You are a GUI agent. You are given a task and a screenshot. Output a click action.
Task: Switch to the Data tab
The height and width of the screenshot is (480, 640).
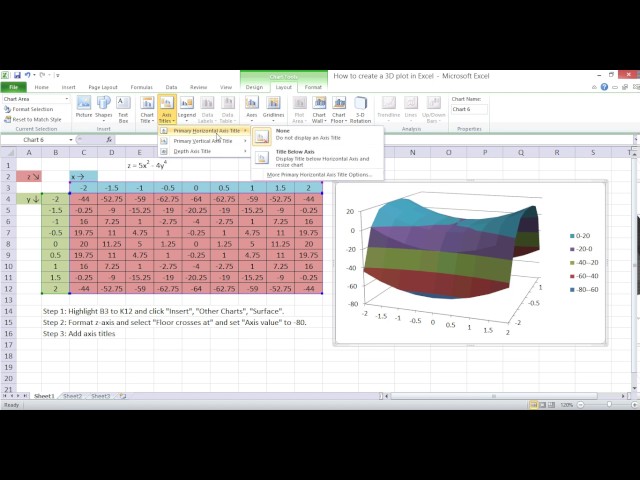coord(171,87)
